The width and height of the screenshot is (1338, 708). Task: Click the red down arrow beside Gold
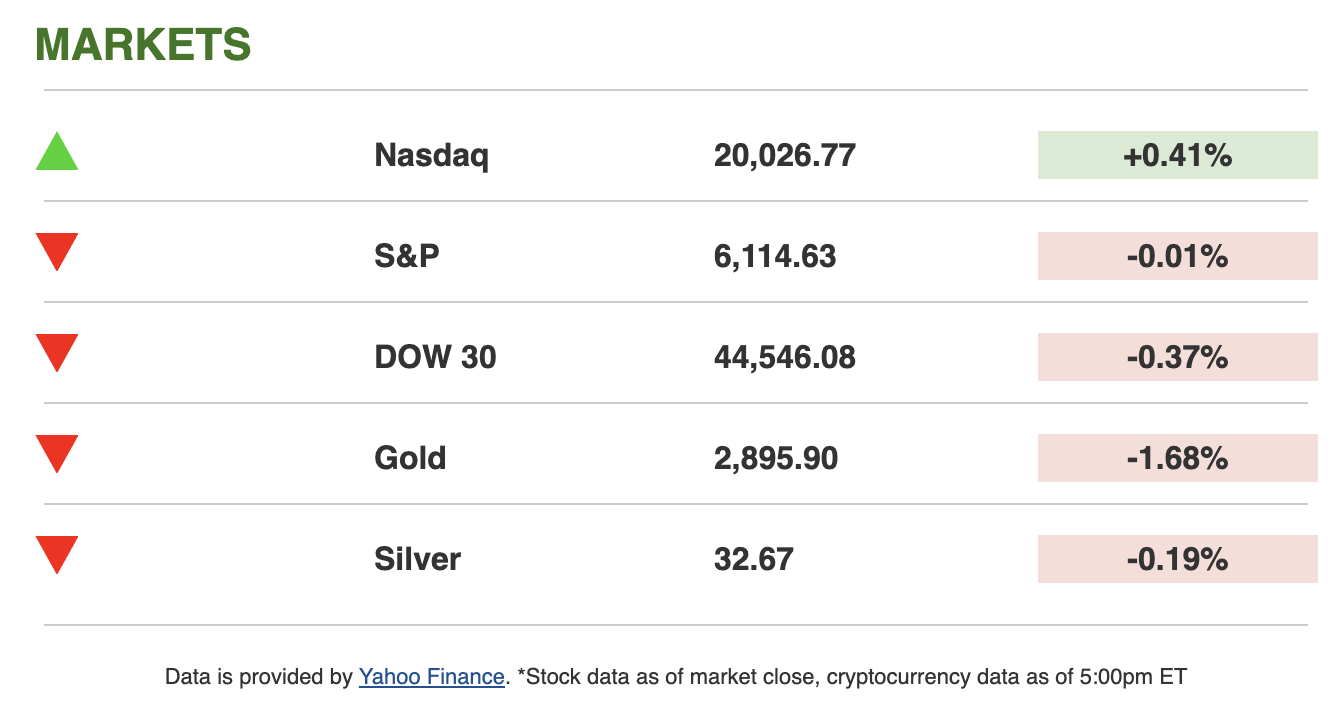(57, 452)
